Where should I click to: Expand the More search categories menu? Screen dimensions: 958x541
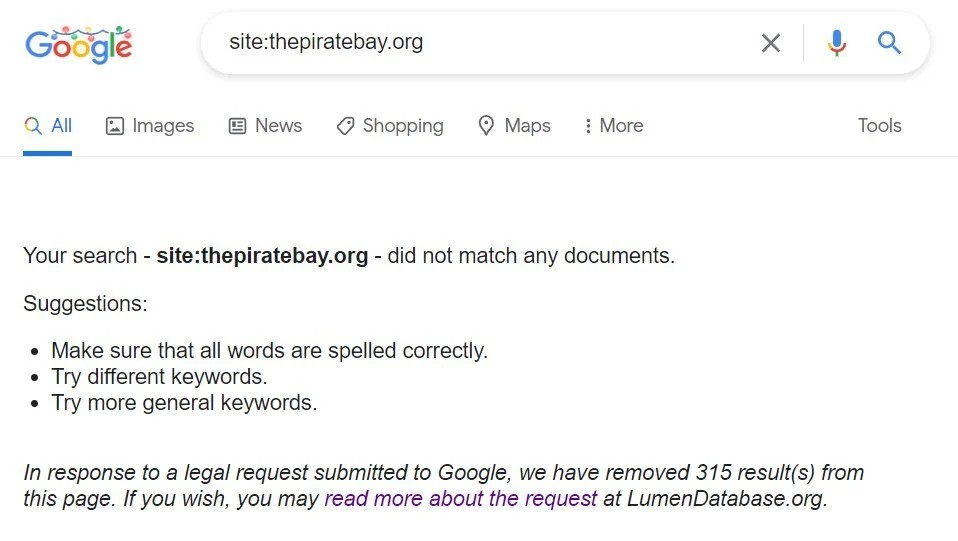(614, 126)
